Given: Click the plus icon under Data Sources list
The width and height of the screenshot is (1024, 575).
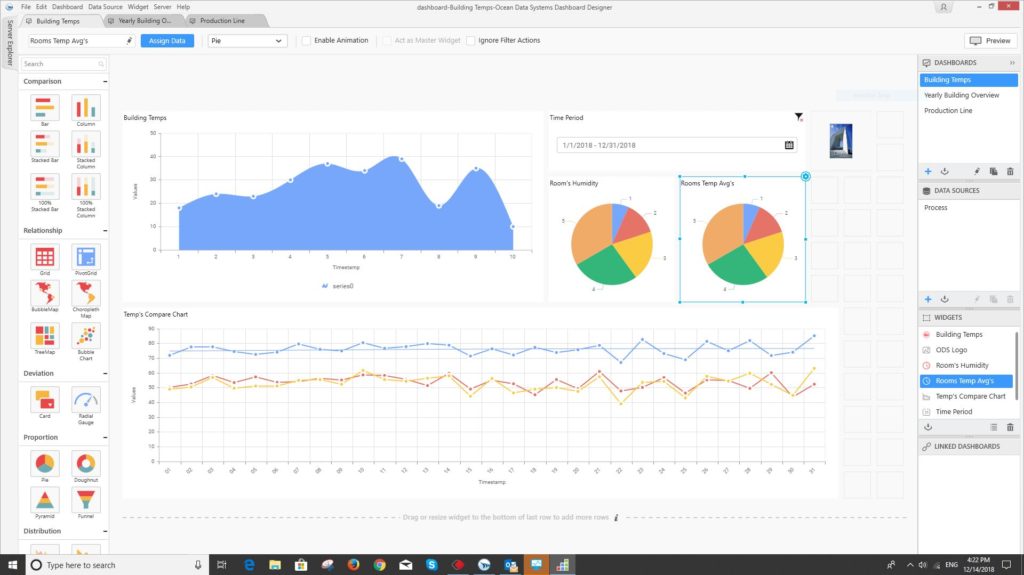Looking at the screenshot, I should (928, 299).
